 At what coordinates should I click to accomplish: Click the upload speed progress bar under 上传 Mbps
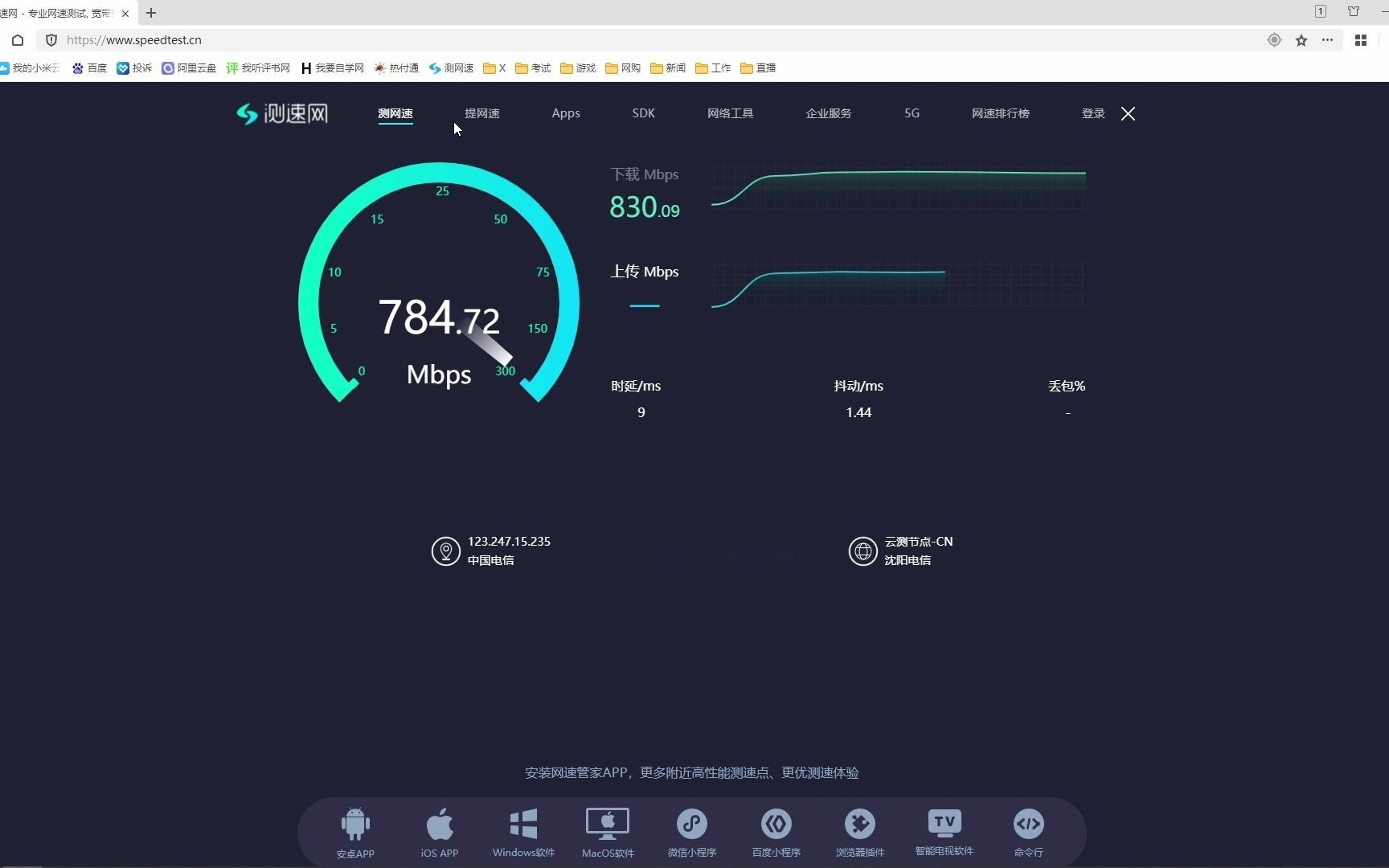point(645,306)
